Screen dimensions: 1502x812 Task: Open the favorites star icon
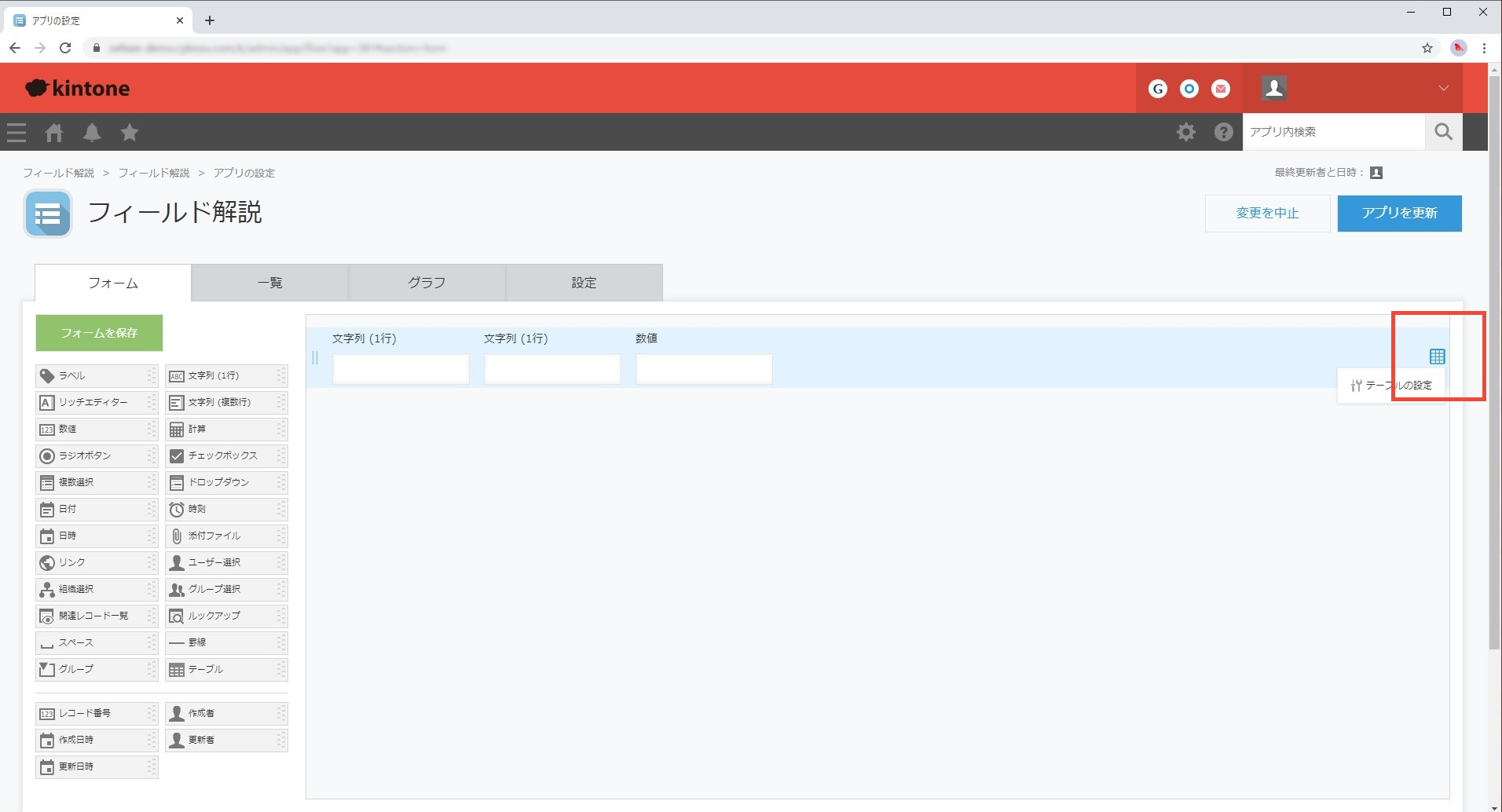[130, 132]
